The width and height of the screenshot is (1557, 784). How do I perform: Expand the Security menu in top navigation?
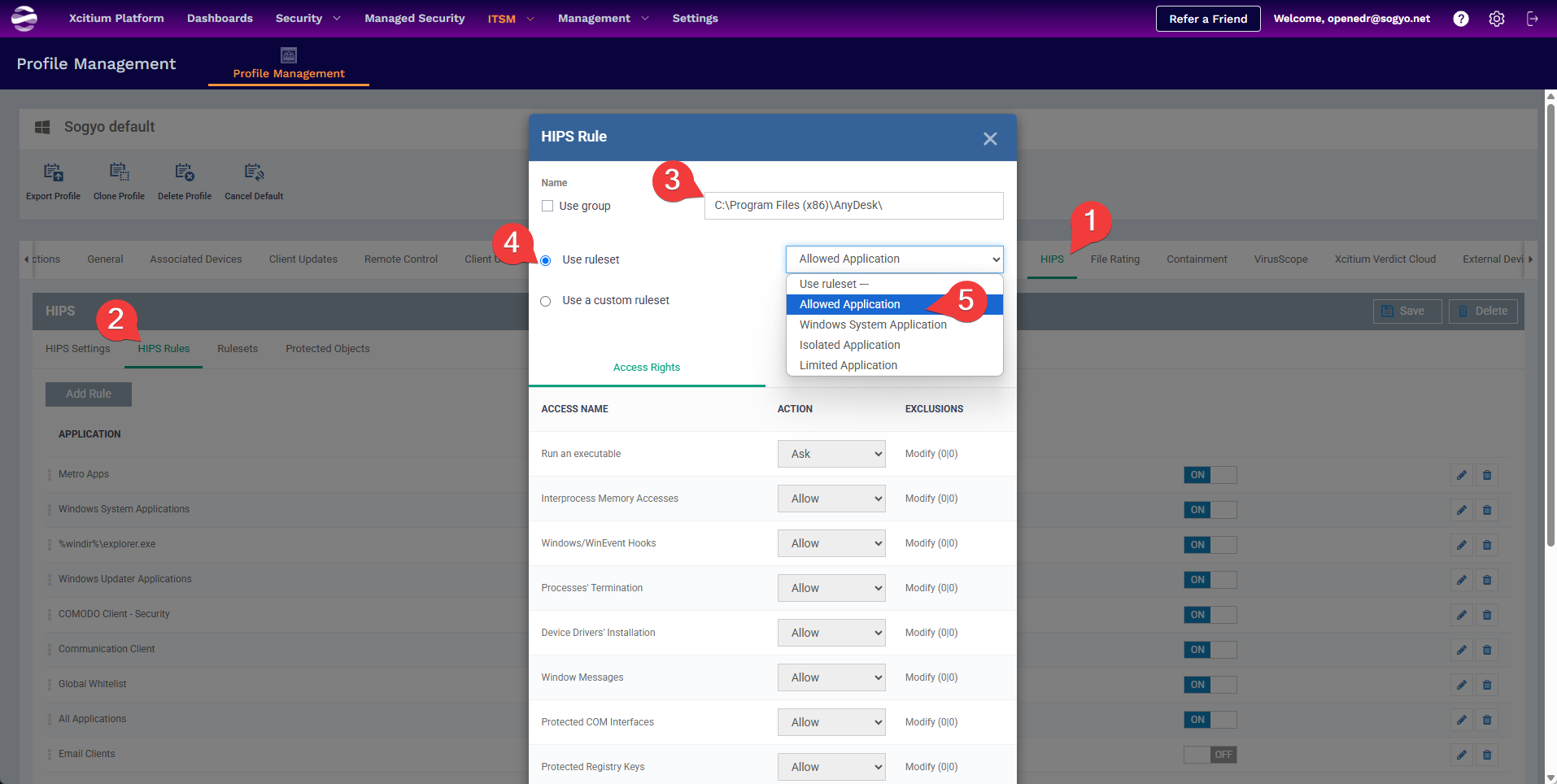308,18
